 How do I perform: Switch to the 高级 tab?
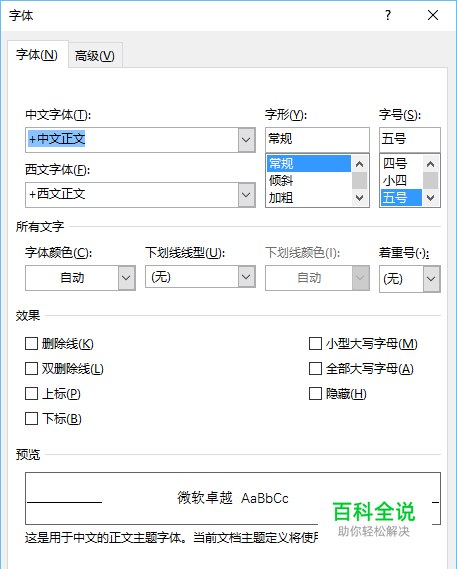pos(95,56)
